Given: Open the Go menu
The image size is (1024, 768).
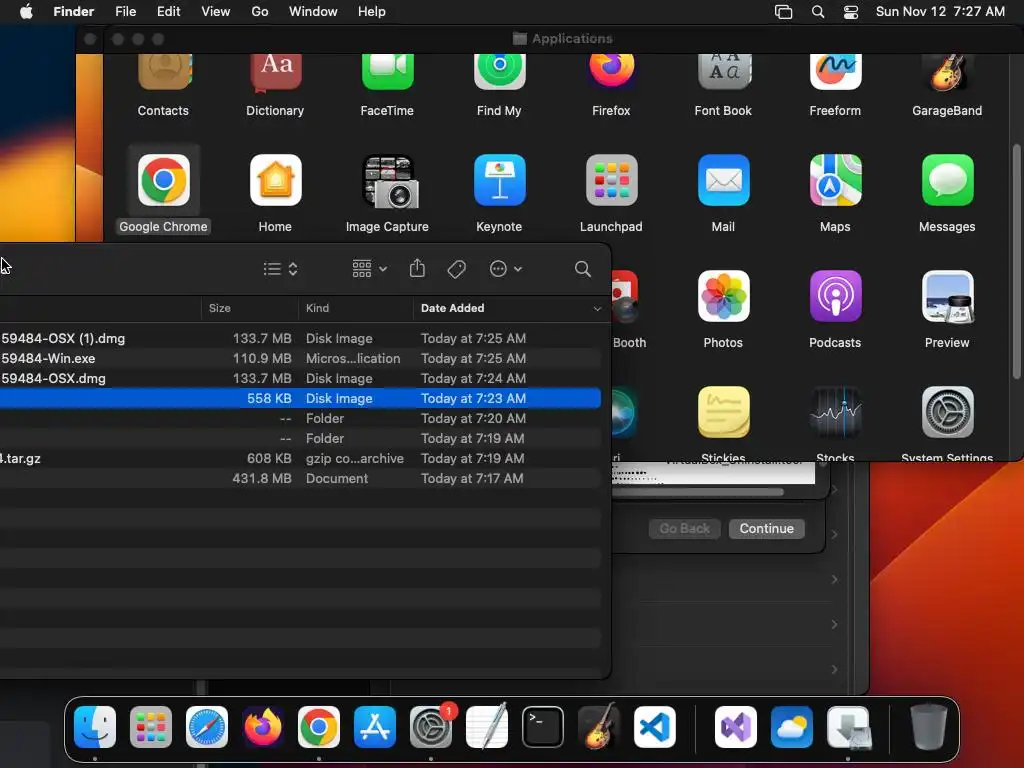Looking at the screenshot, I should tap(260, 12).
